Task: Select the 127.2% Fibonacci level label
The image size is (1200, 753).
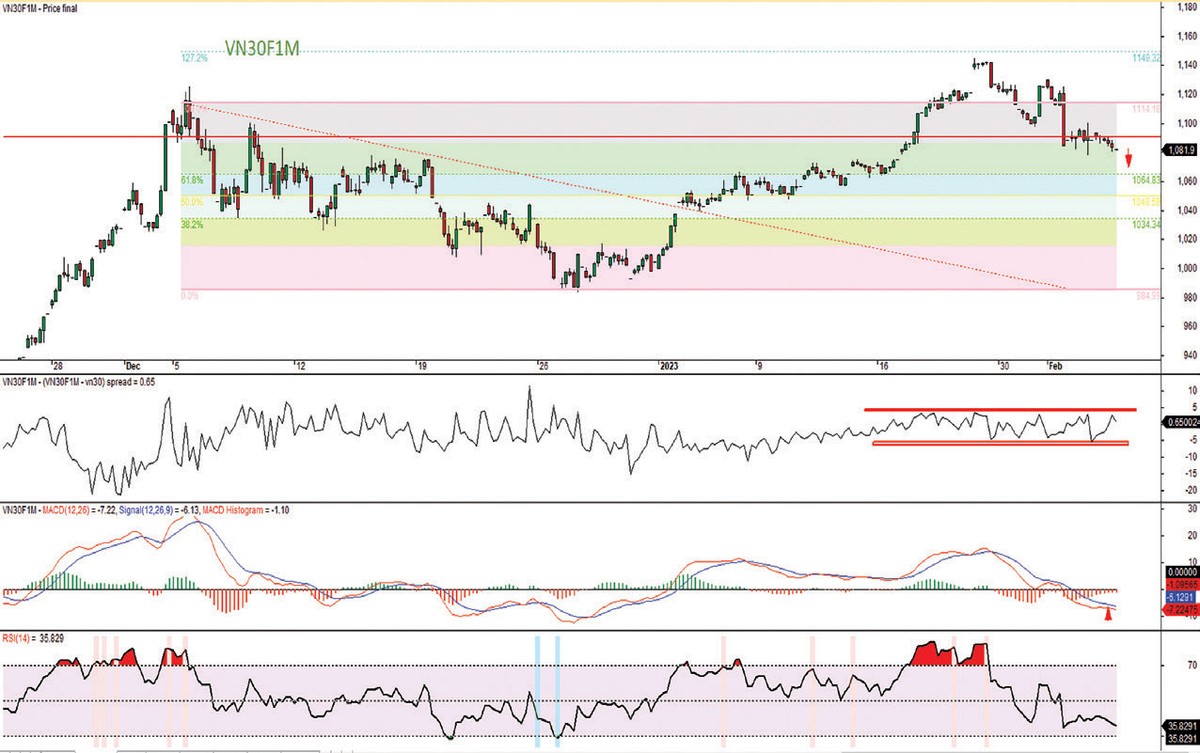Action: click(194, 58)
